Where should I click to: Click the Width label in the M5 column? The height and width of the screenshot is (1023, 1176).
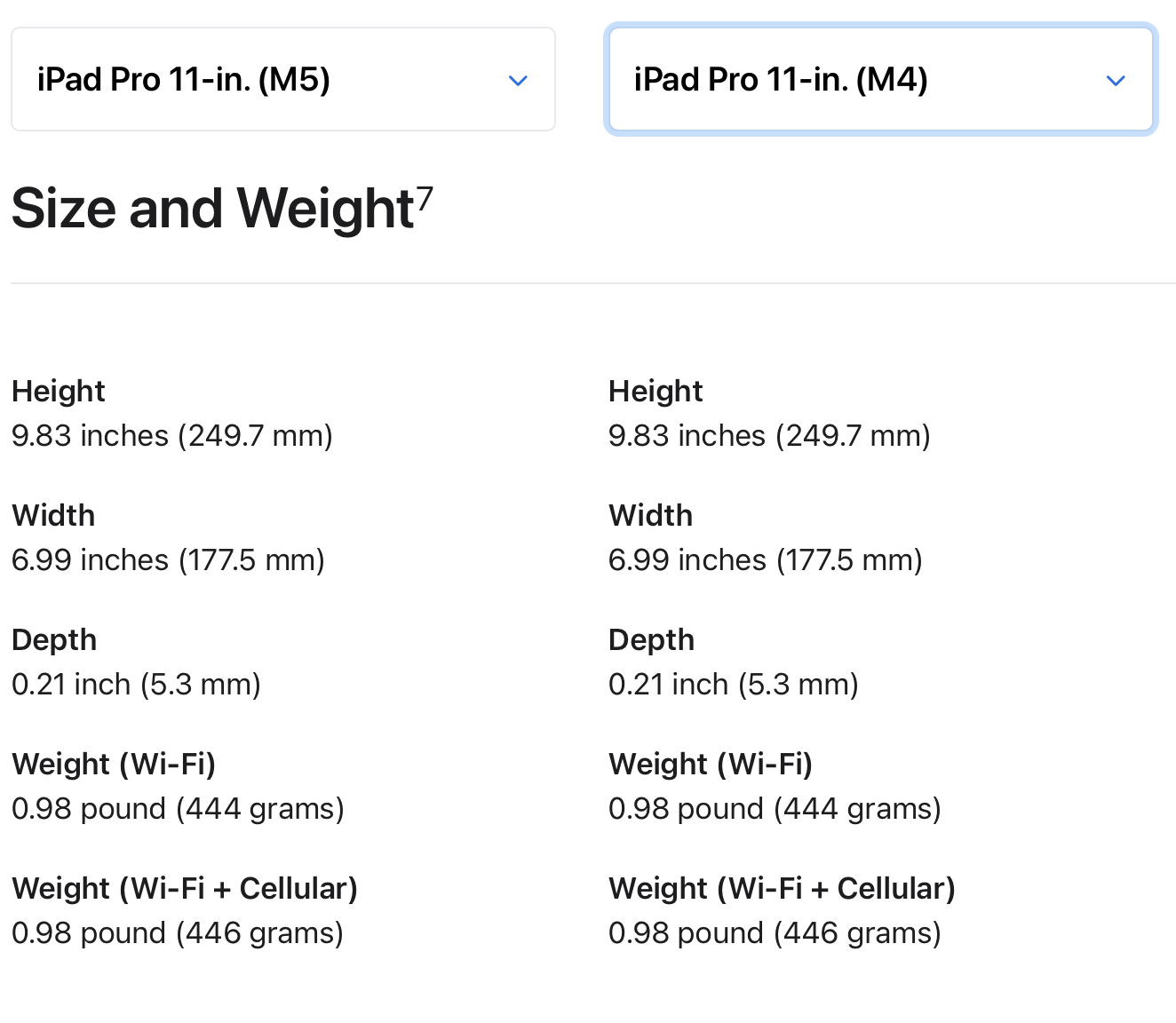click(x=53, y=515)
